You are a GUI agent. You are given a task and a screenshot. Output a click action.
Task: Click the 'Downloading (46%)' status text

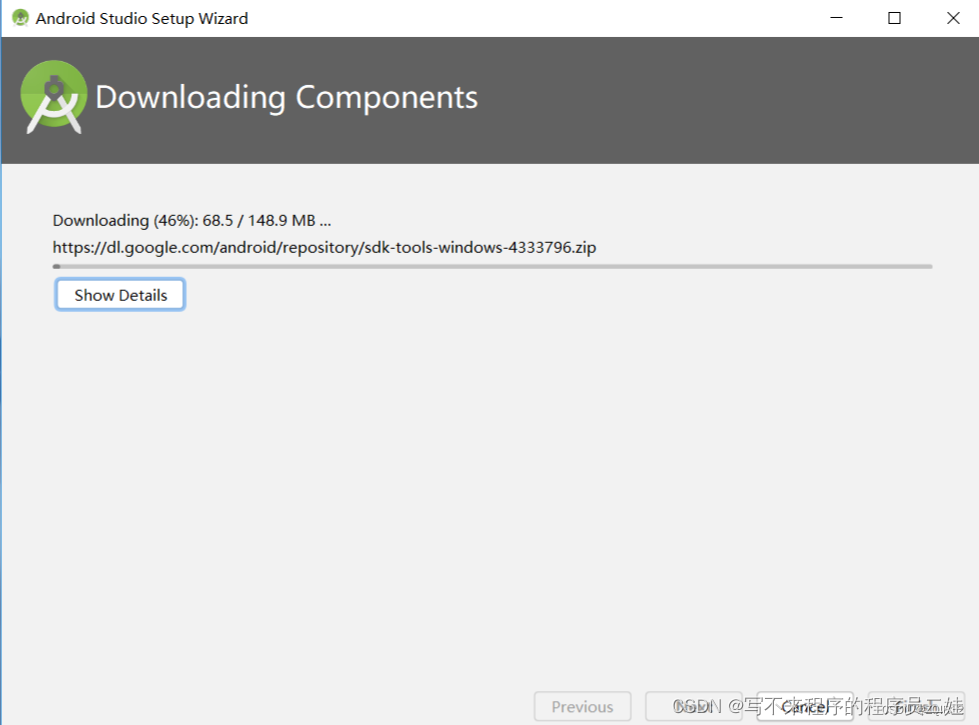[x=192, y=220]
